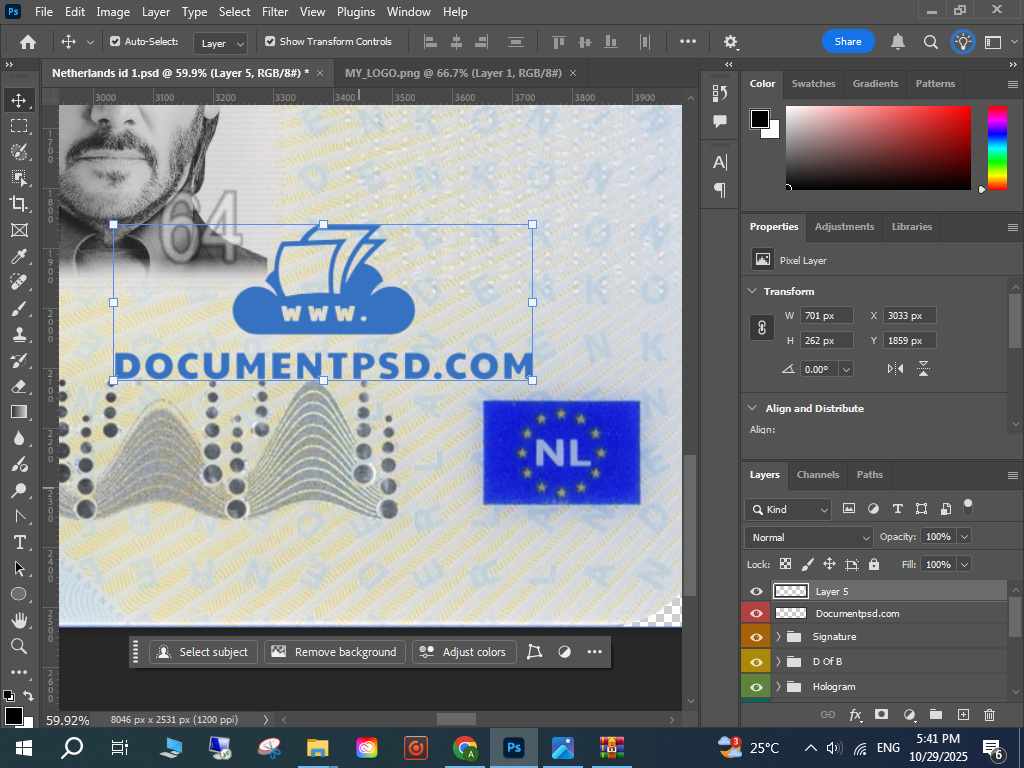Open the blend mode dropdown showing Normal

809,537
